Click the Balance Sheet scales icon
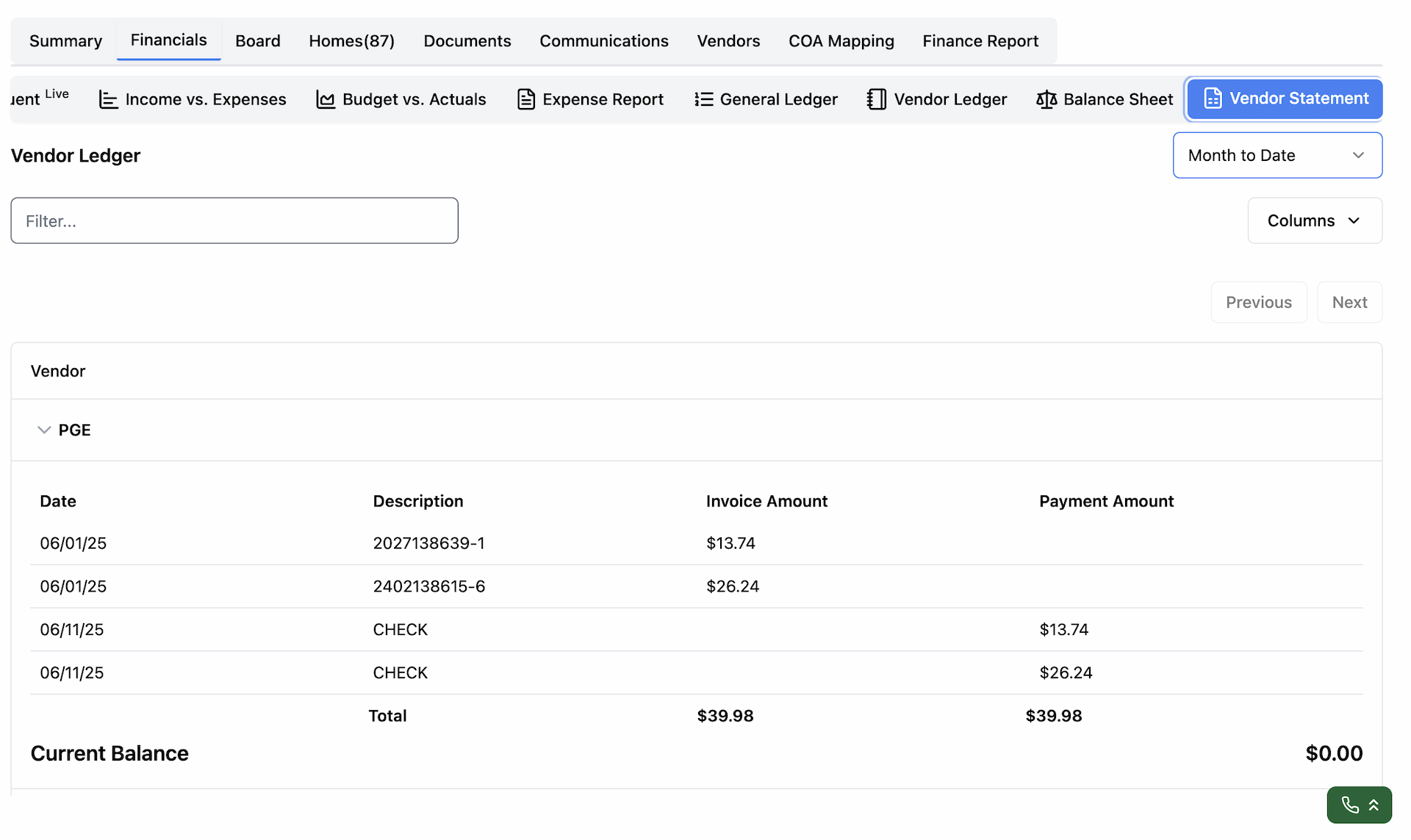 click(1046, 99)
